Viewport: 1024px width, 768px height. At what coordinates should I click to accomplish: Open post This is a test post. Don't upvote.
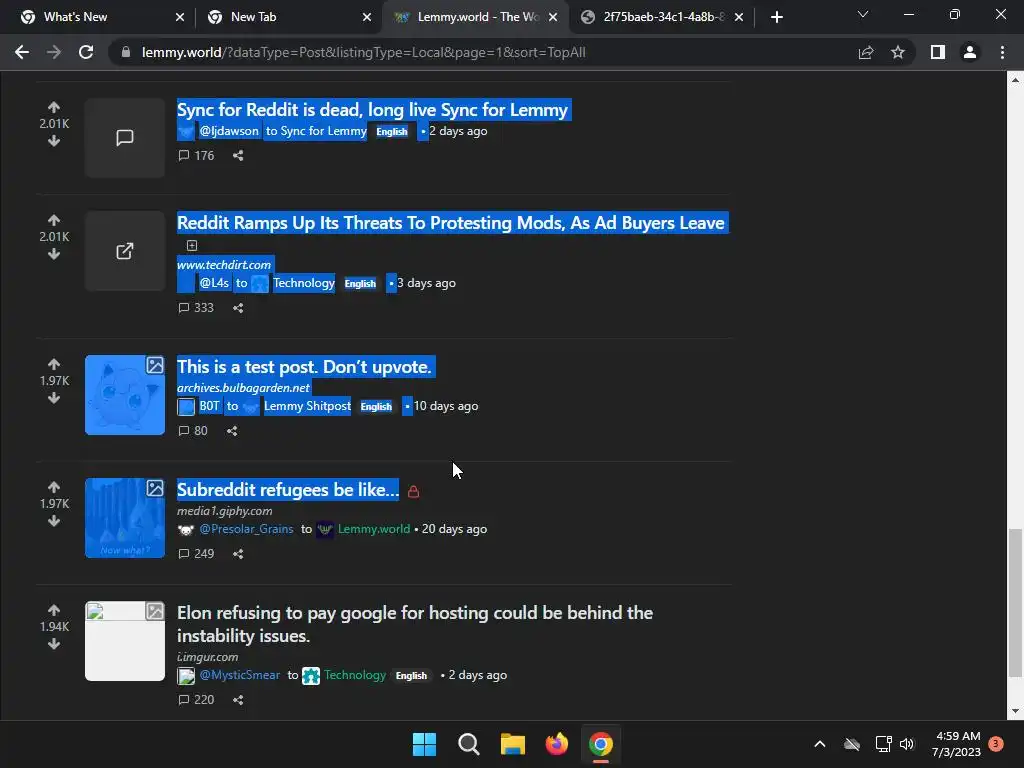tap(304, 367)
